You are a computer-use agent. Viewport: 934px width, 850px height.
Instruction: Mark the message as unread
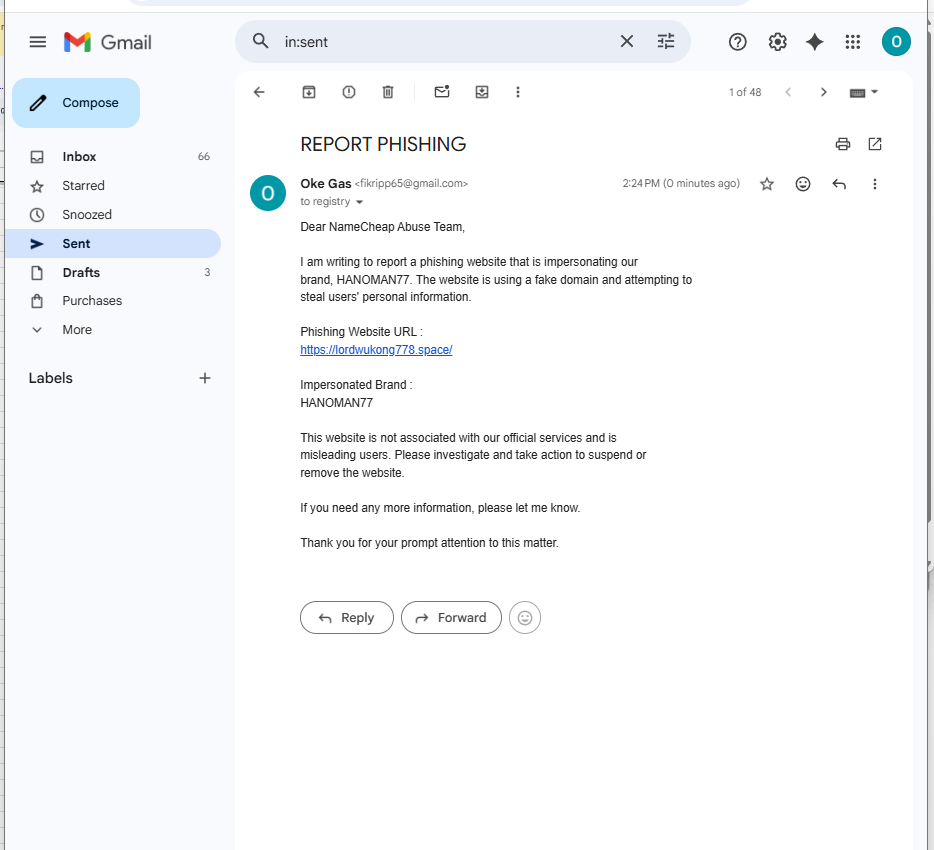click(442, 92)
